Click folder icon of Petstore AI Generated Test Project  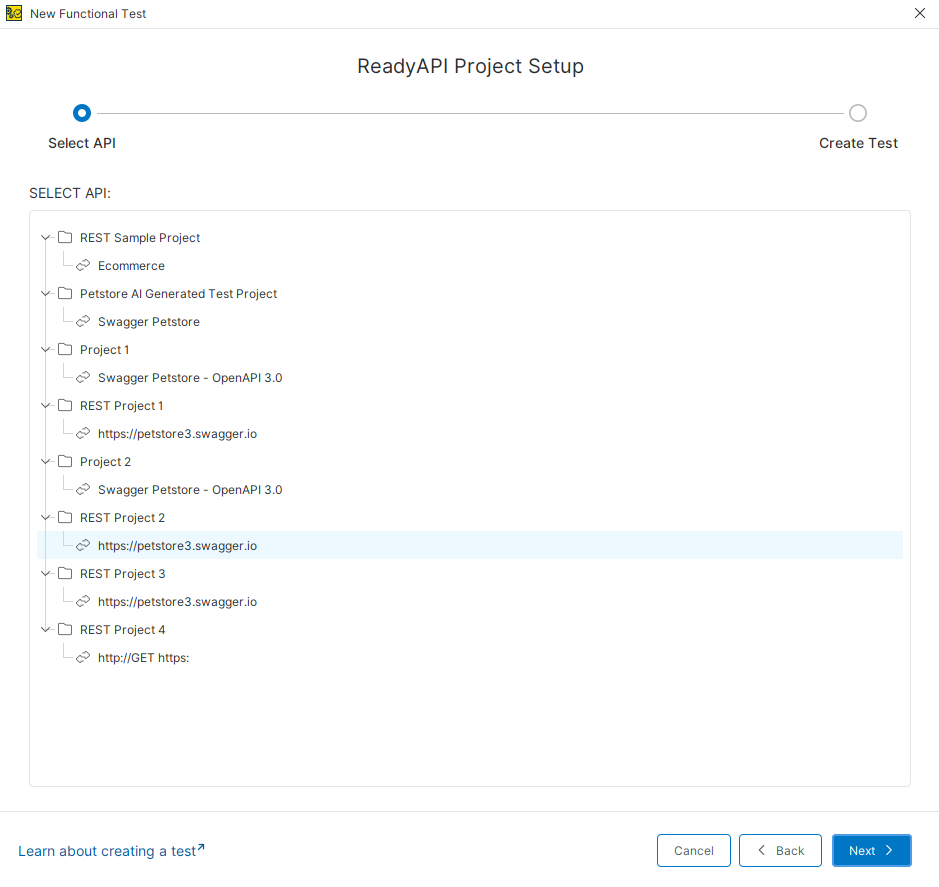coord(65,293)
